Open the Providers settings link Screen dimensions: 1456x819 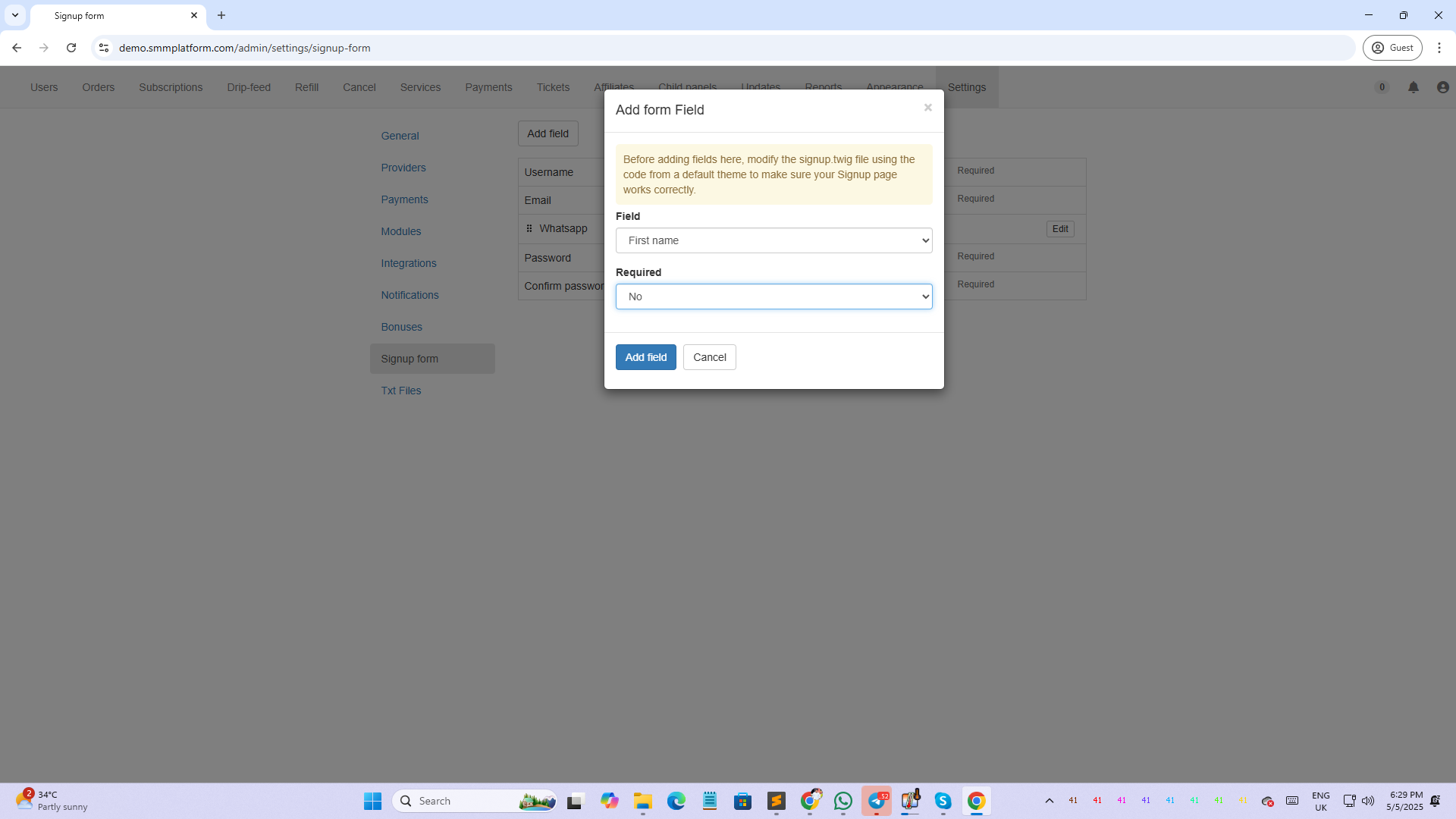pyautogui.click(x=403, y=168)
